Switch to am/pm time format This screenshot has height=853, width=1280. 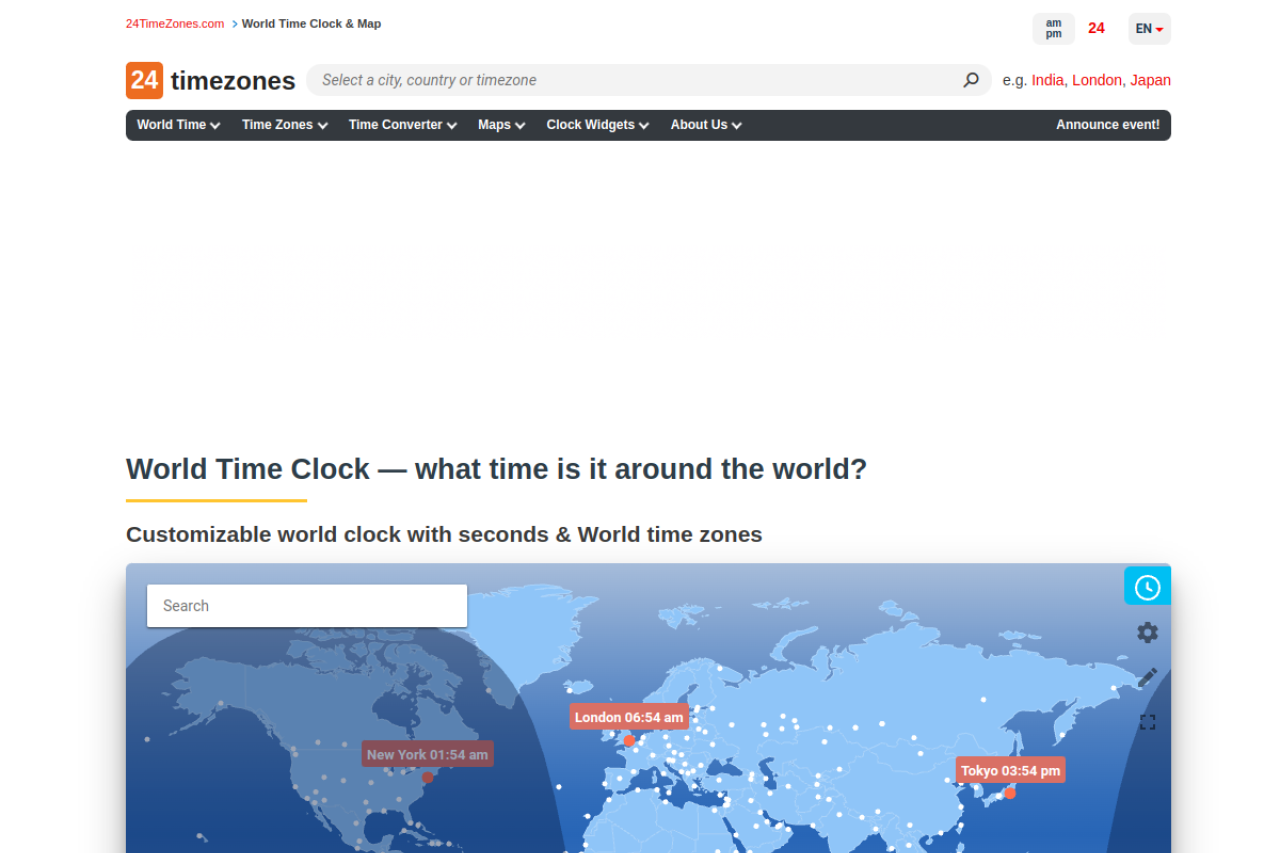(1053, 29)
